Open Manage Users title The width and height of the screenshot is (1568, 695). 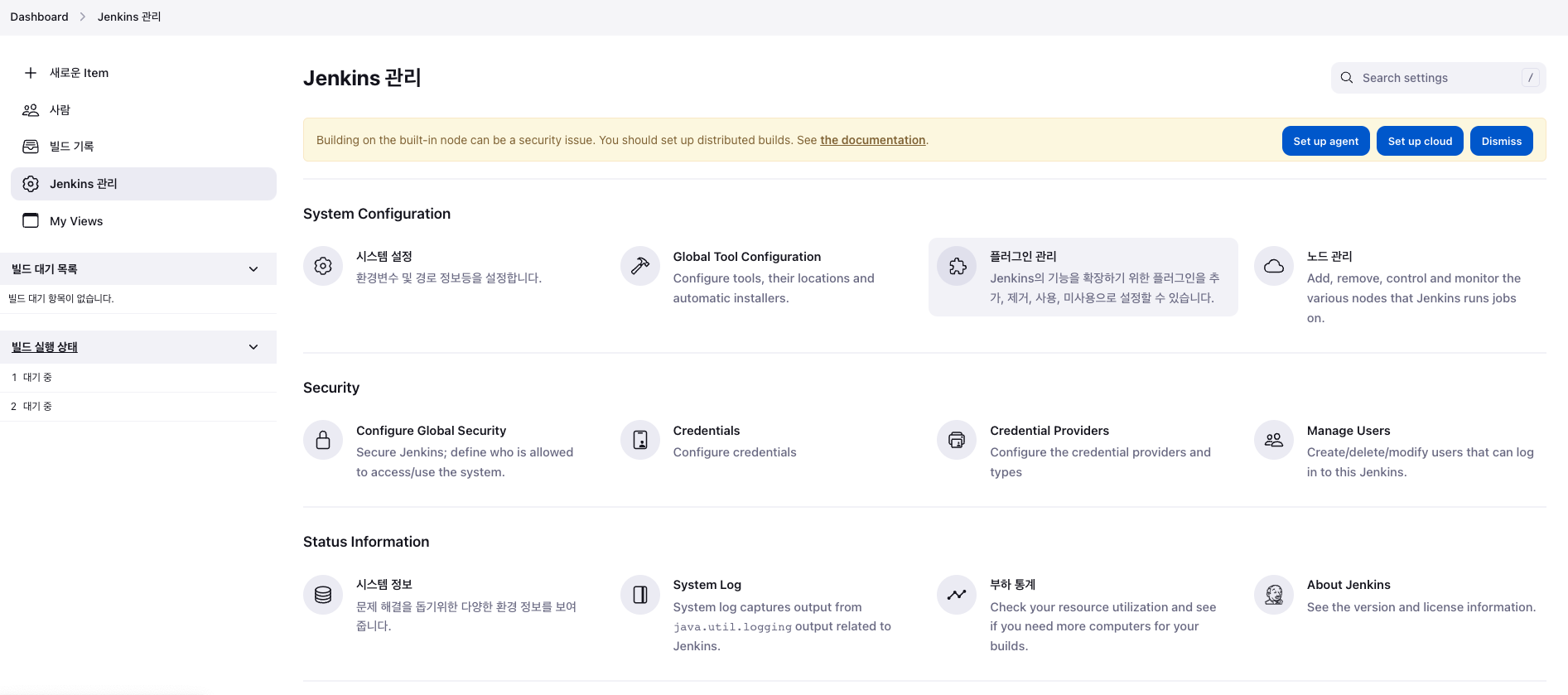(1348, 431)
